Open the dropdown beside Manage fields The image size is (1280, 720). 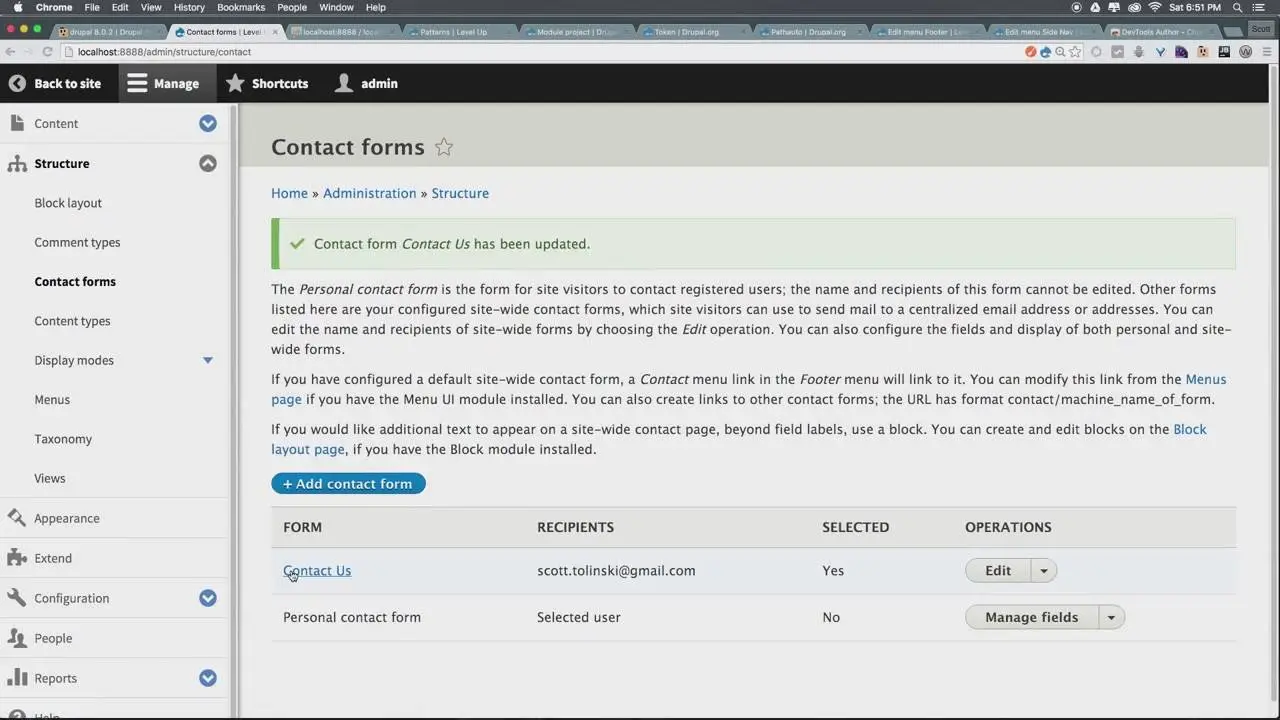[x=1110, y=617]
